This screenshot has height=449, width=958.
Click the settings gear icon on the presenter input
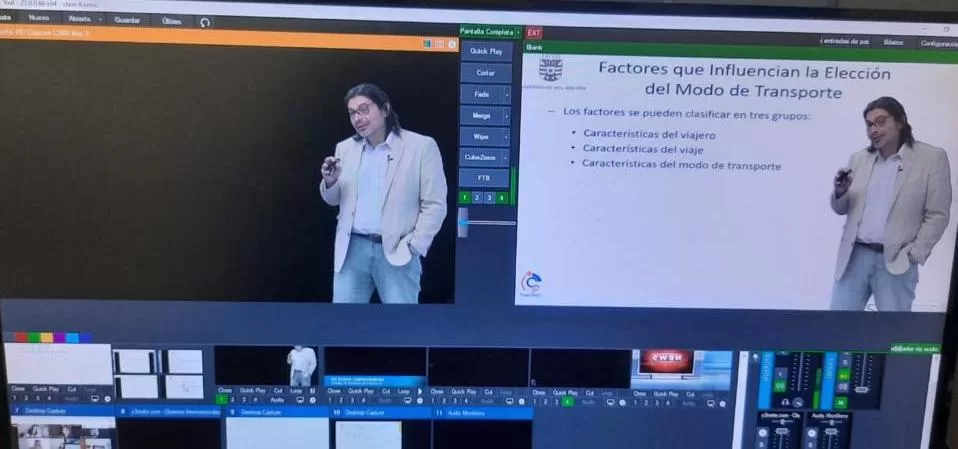(x=313, y=400)
